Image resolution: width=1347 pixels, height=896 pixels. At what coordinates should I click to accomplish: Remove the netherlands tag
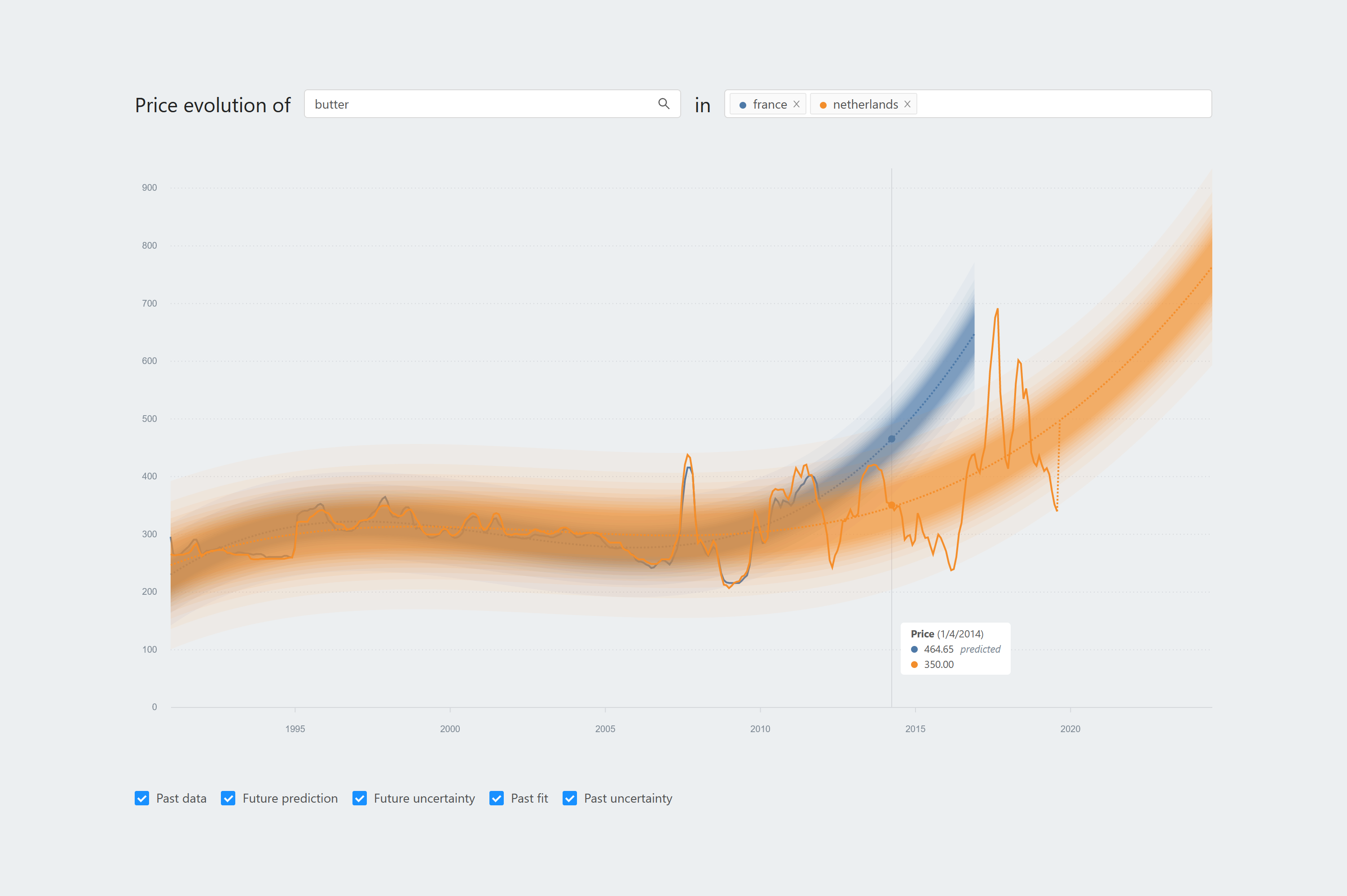[907, 104]
